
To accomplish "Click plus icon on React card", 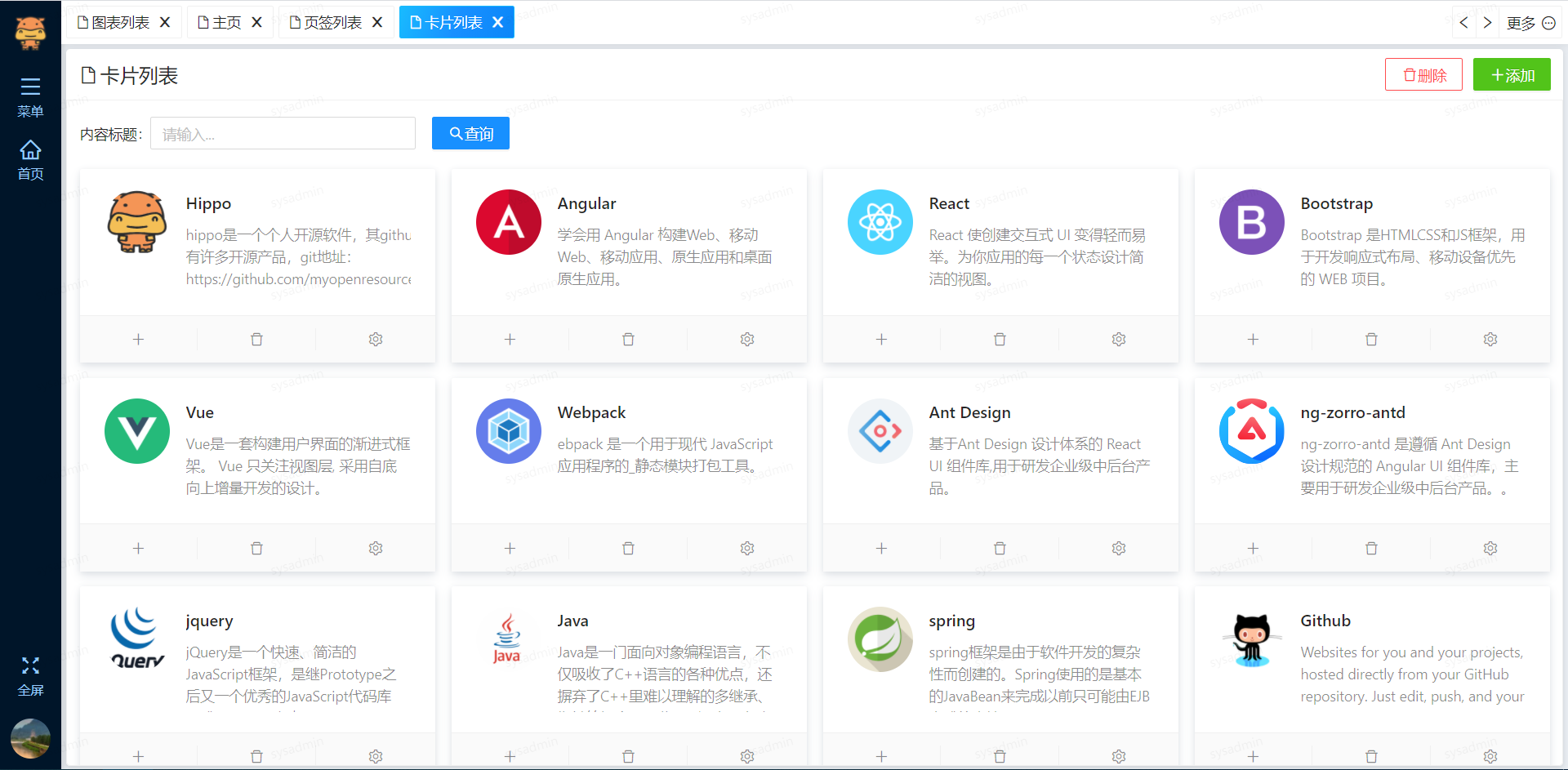I will pyautogui.click(x=881, y=339).
